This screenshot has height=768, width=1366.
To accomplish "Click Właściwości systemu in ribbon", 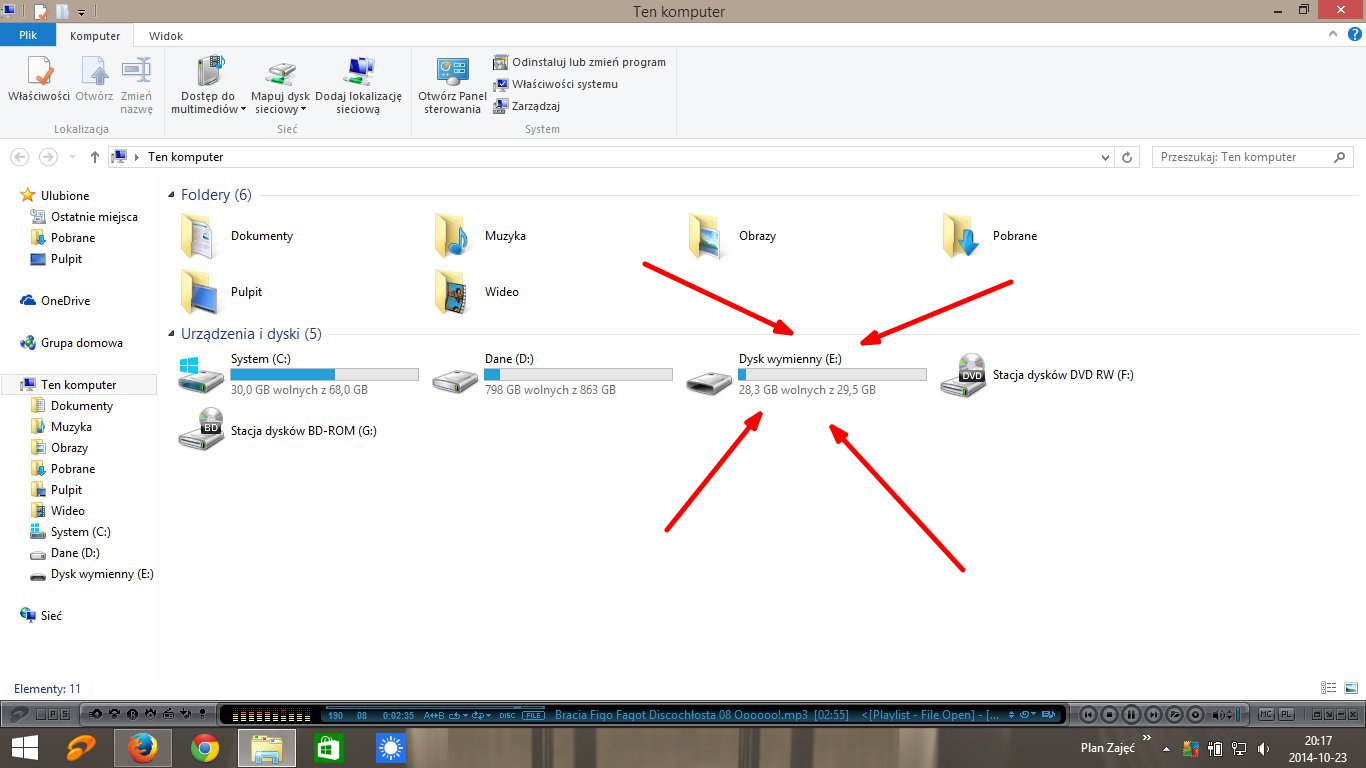I will click(x=556, y=84).
